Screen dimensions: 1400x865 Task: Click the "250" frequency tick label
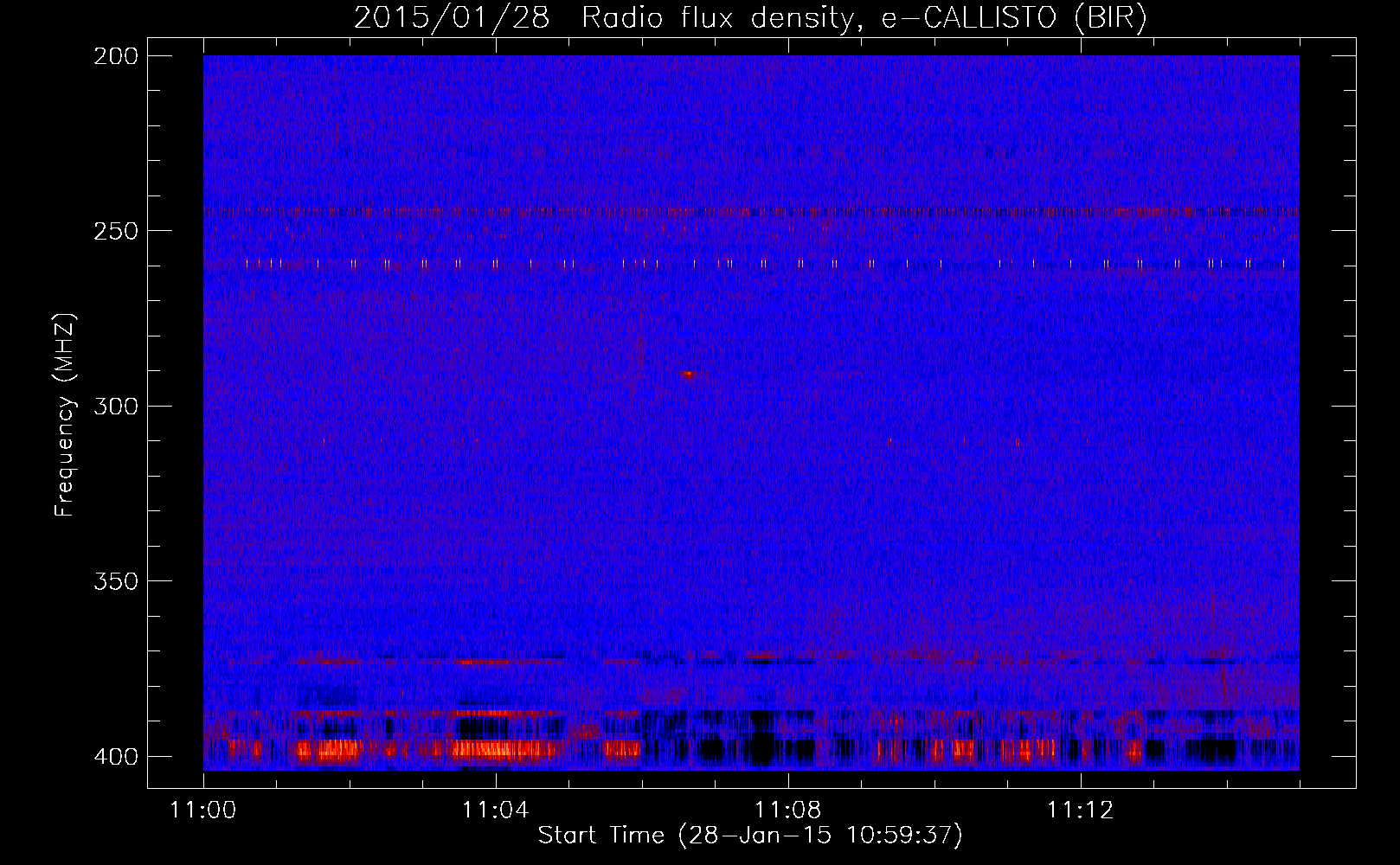[x=116, y=231]
